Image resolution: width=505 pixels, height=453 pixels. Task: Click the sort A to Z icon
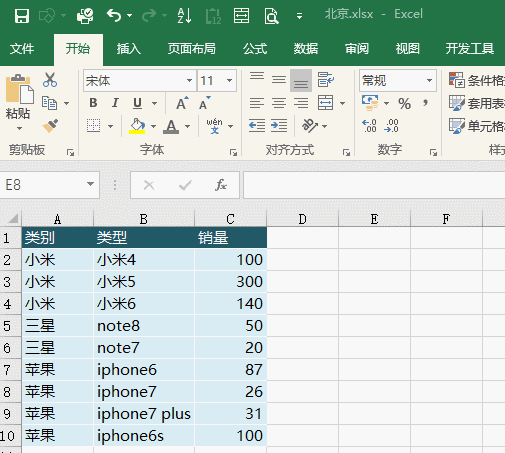point(184,15)
